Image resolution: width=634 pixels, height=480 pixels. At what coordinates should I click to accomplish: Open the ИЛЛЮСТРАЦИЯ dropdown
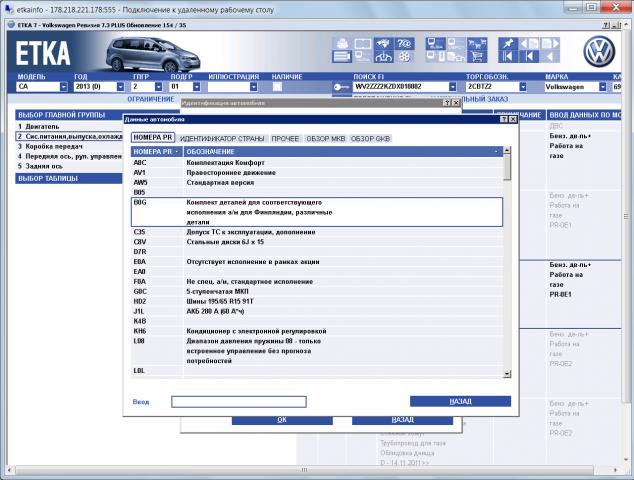pos(254,87)
